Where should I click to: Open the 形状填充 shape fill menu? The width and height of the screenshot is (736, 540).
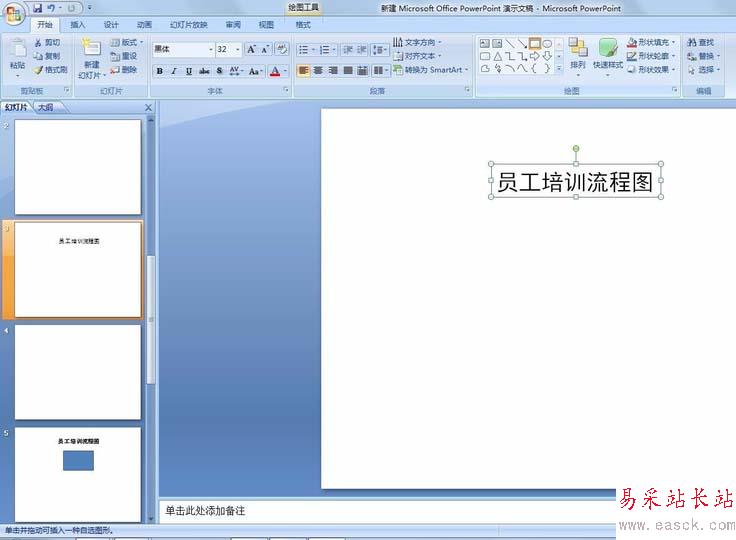651,43
